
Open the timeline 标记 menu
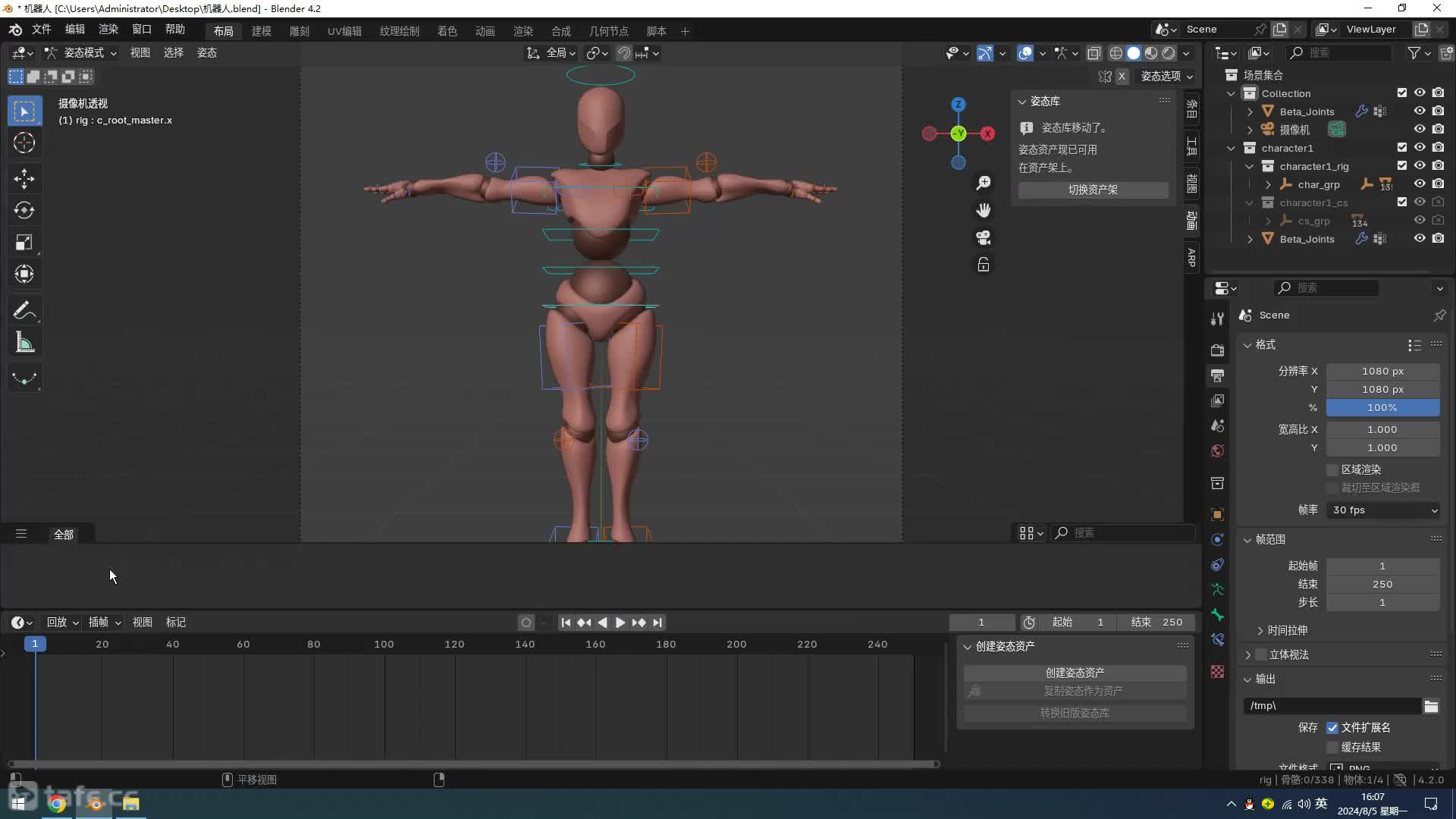point(176,623)
